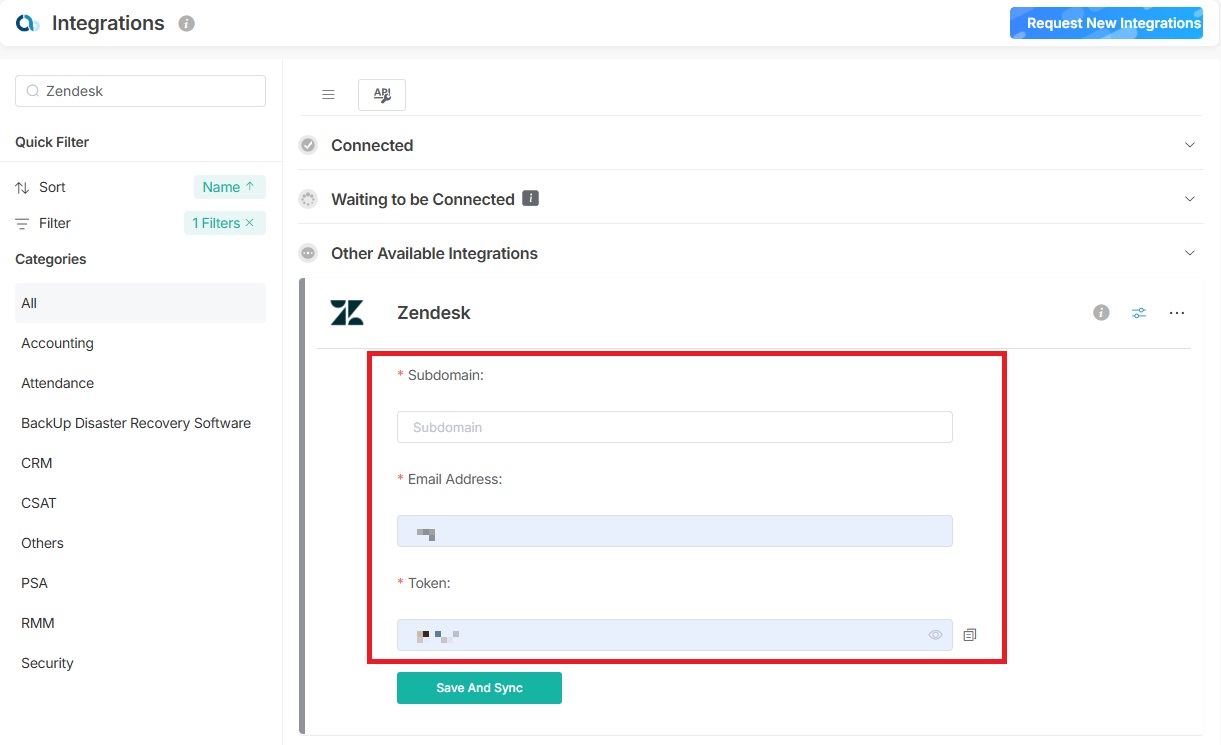Click the API settings toolbar icon

coord(382,95)
